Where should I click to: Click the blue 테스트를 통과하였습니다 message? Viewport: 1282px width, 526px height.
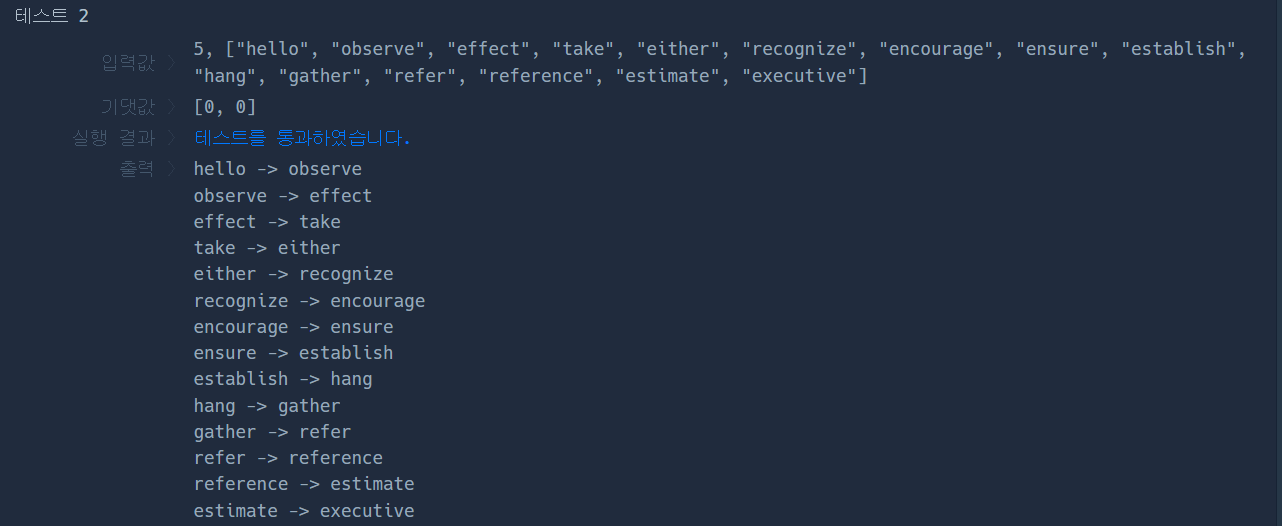click(x=302, y=138)
